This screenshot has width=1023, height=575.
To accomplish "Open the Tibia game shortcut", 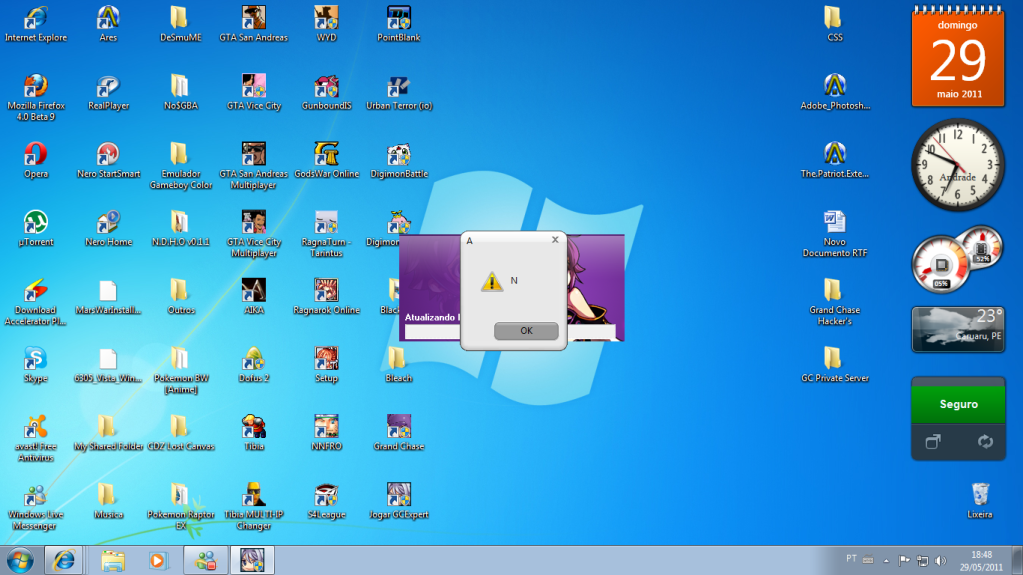I will (x=254, y=427).
